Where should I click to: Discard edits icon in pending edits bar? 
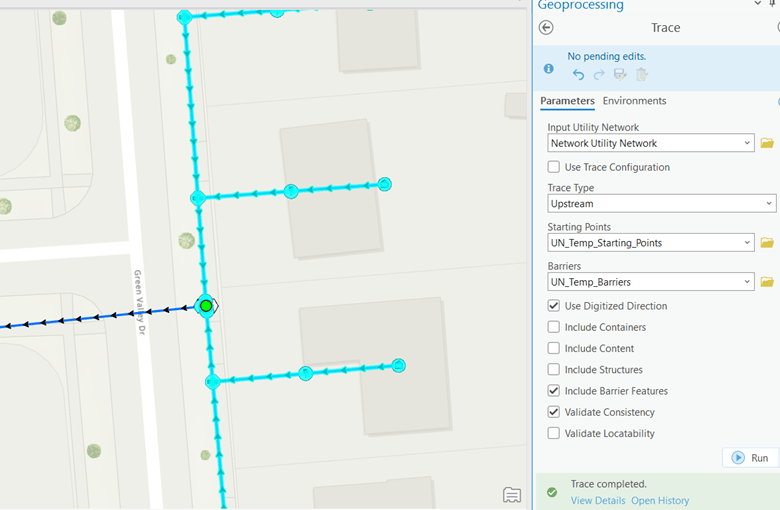(642, 75)
